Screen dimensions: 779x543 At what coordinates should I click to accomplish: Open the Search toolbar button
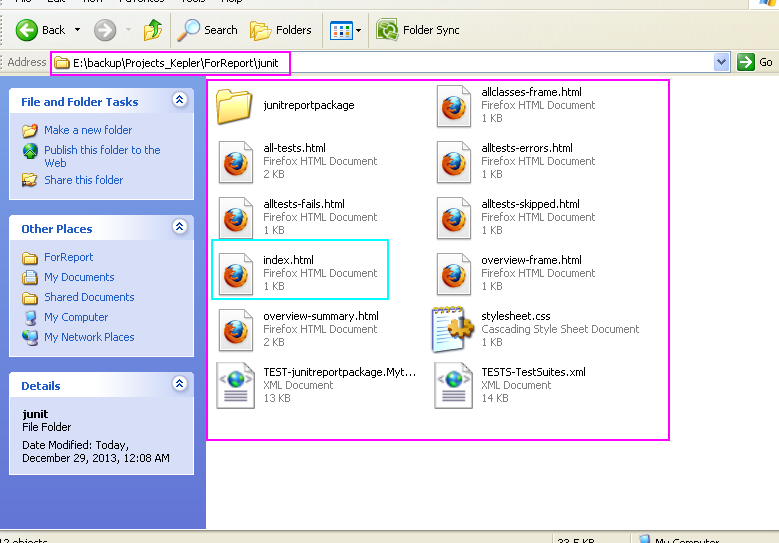click(x=208, y=30)
